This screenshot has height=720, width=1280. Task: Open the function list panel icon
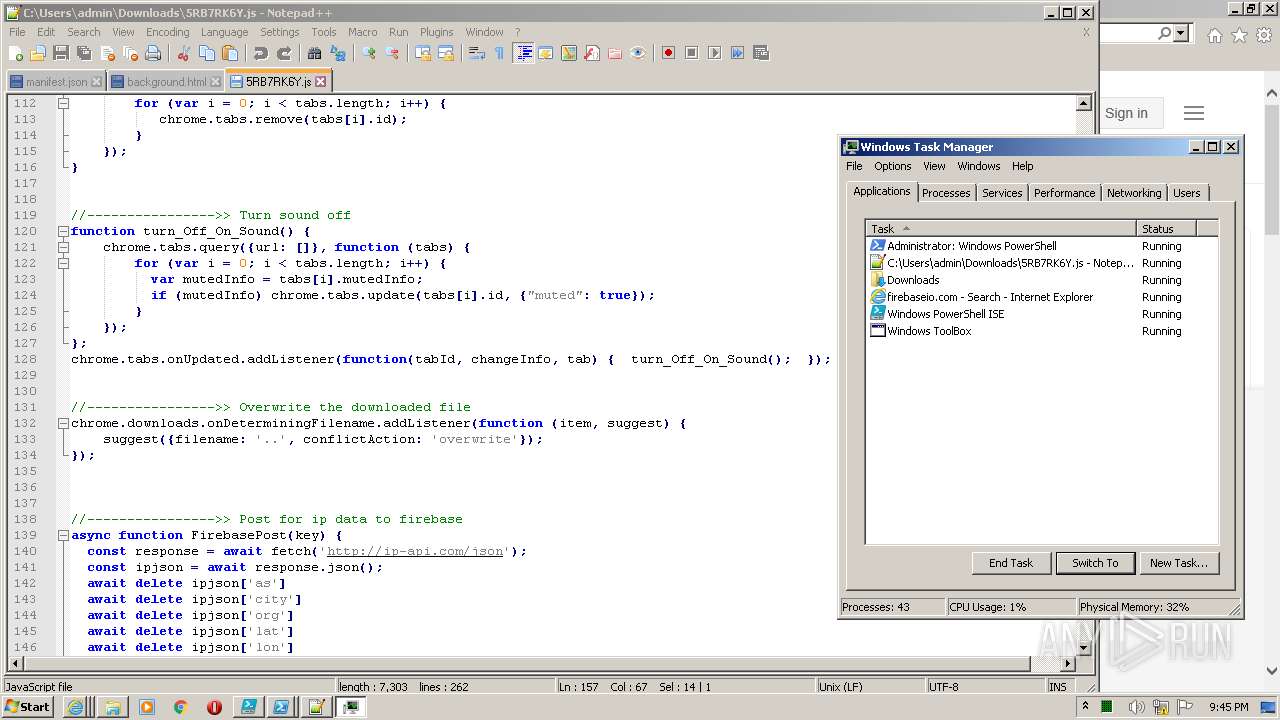[x=591, y=53]
